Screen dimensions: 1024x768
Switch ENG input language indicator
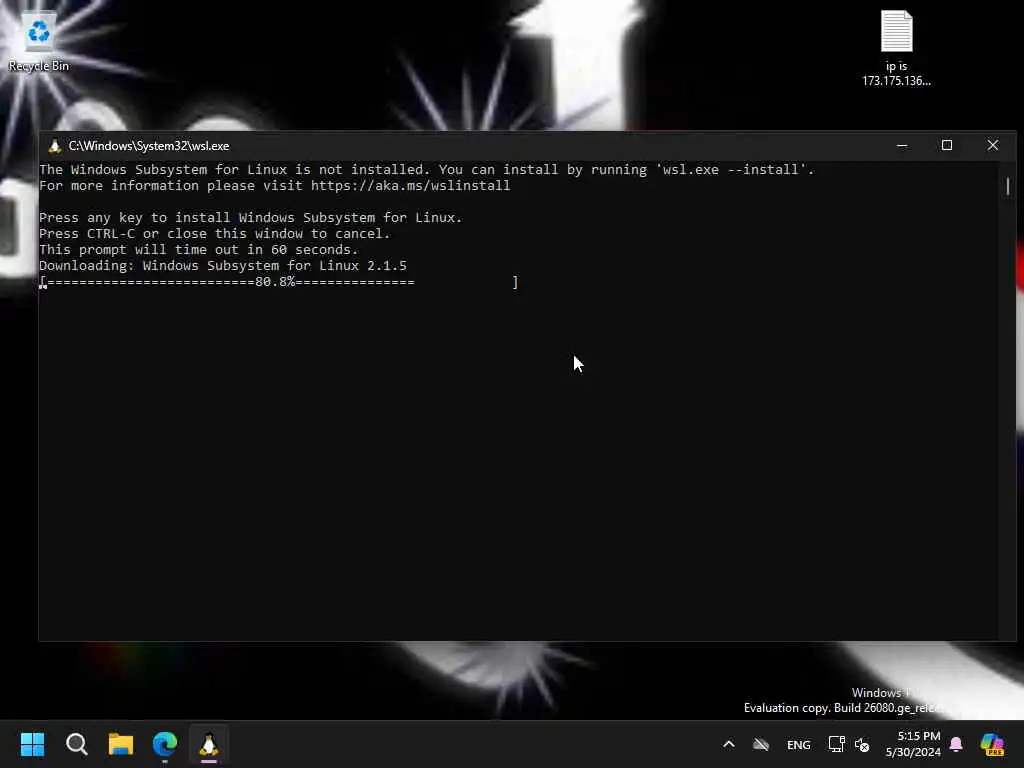(799, 744)
